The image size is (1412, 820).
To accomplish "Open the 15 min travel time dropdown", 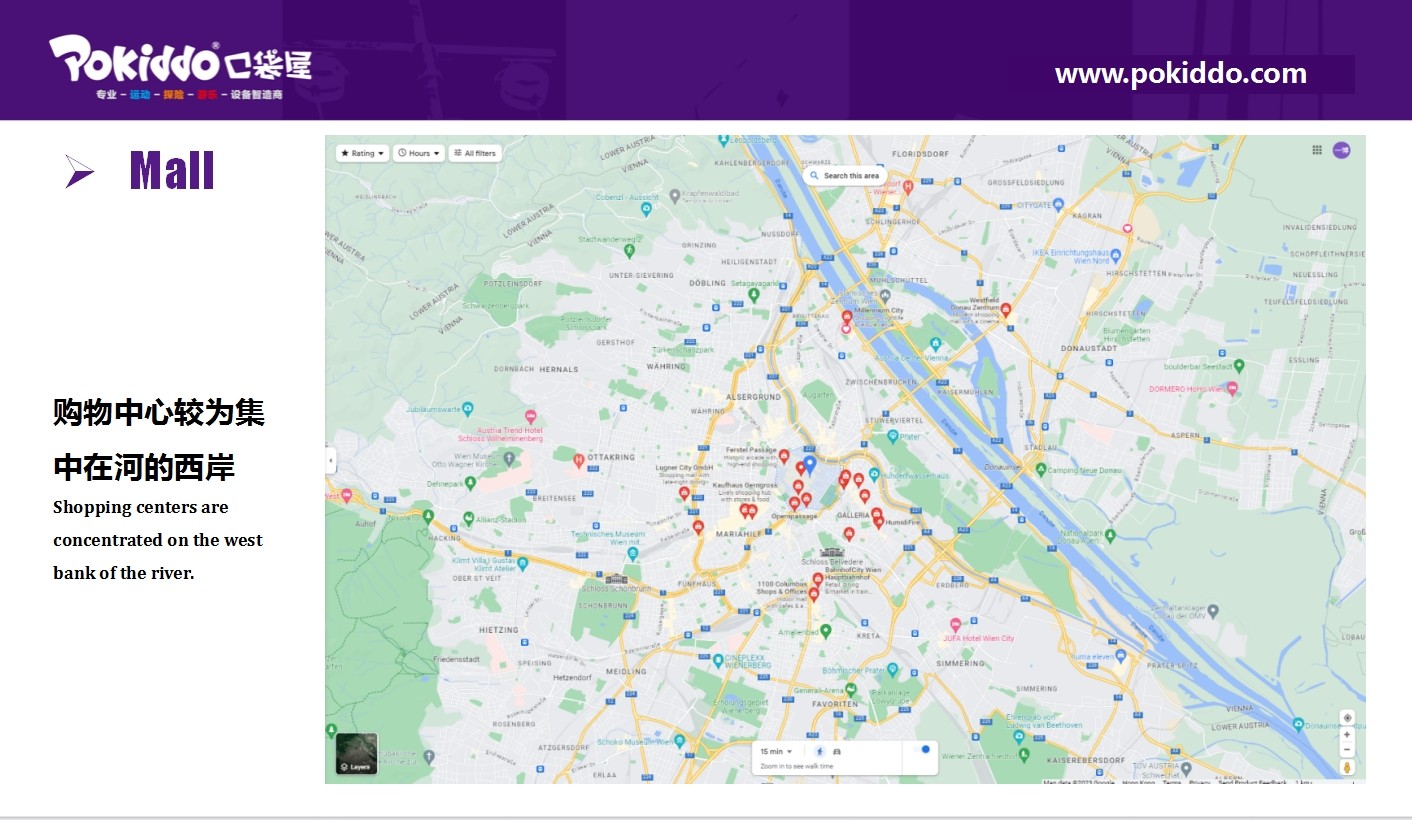I will tap(776, 751).
